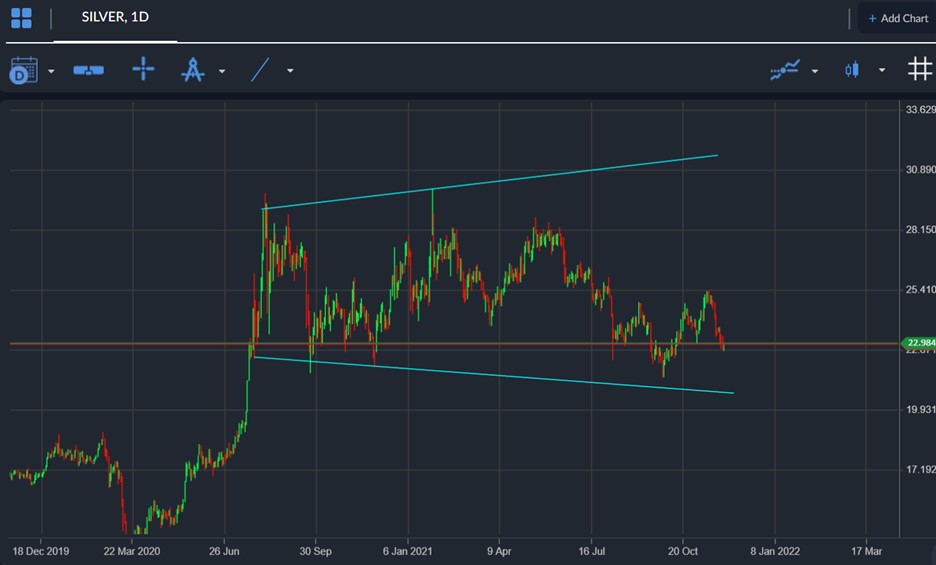
Task: Open the daily timeframe calendar icon
Action: pos(23,70)
